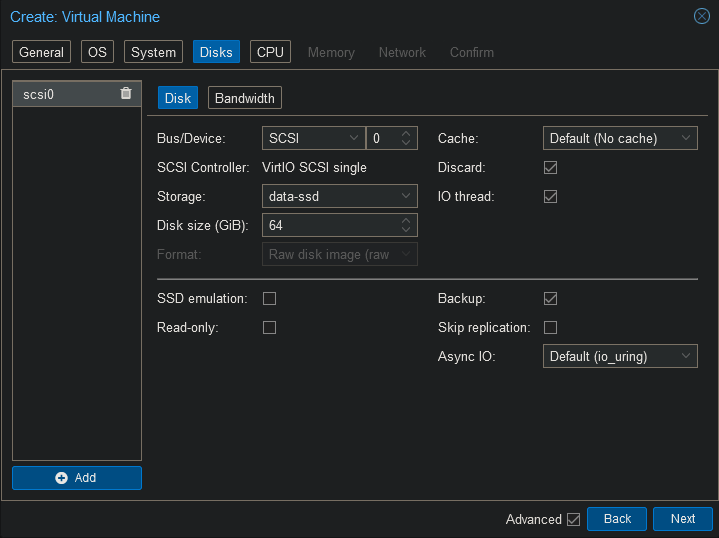The height and width of the screenshot is (538, 719).
Task: Uncheck the Backup option
Action: tap(550, 299)
